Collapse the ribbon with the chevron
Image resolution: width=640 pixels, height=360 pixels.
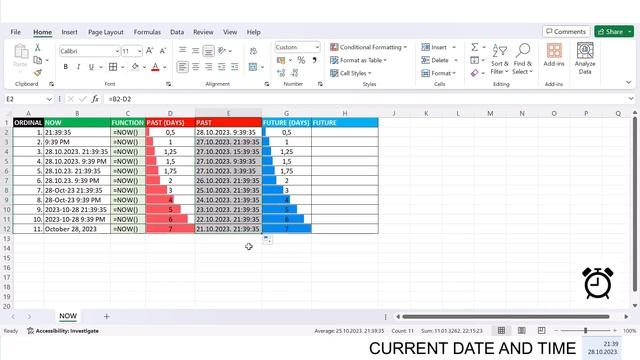629,82
